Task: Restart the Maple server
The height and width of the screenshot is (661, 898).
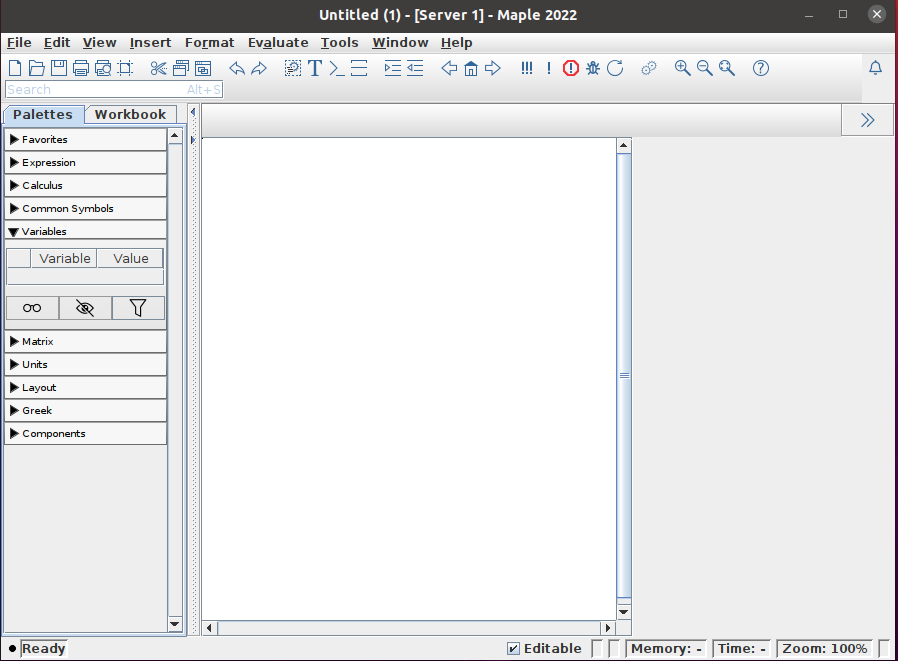Action: click(614, 68)
